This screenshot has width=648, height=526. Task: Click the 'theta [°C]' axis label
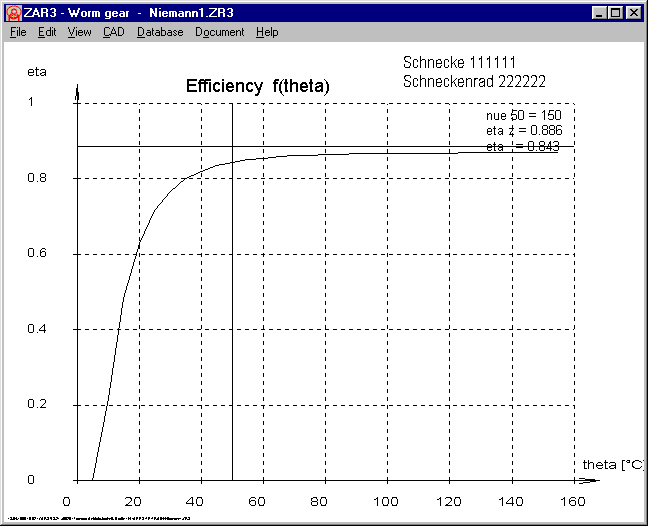(612, 465)
